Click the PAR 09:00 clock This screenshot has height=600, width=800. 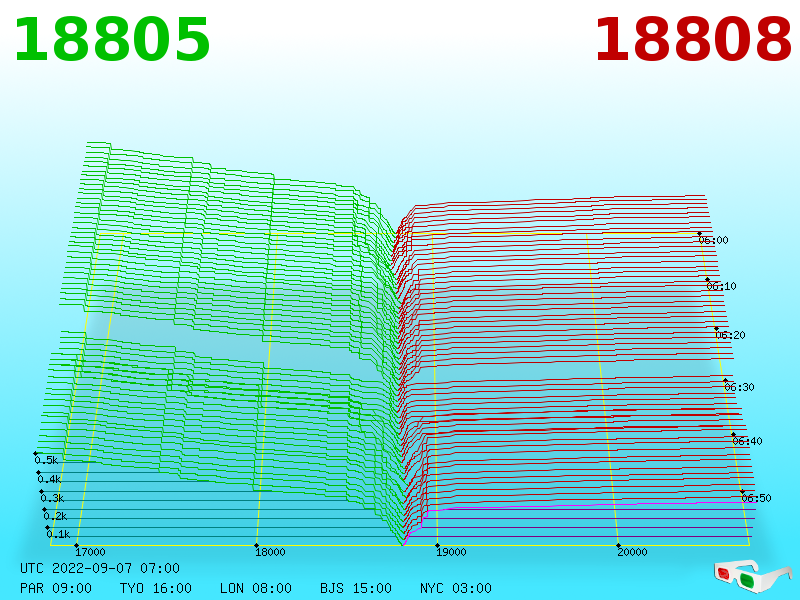(x=56, y=588)
